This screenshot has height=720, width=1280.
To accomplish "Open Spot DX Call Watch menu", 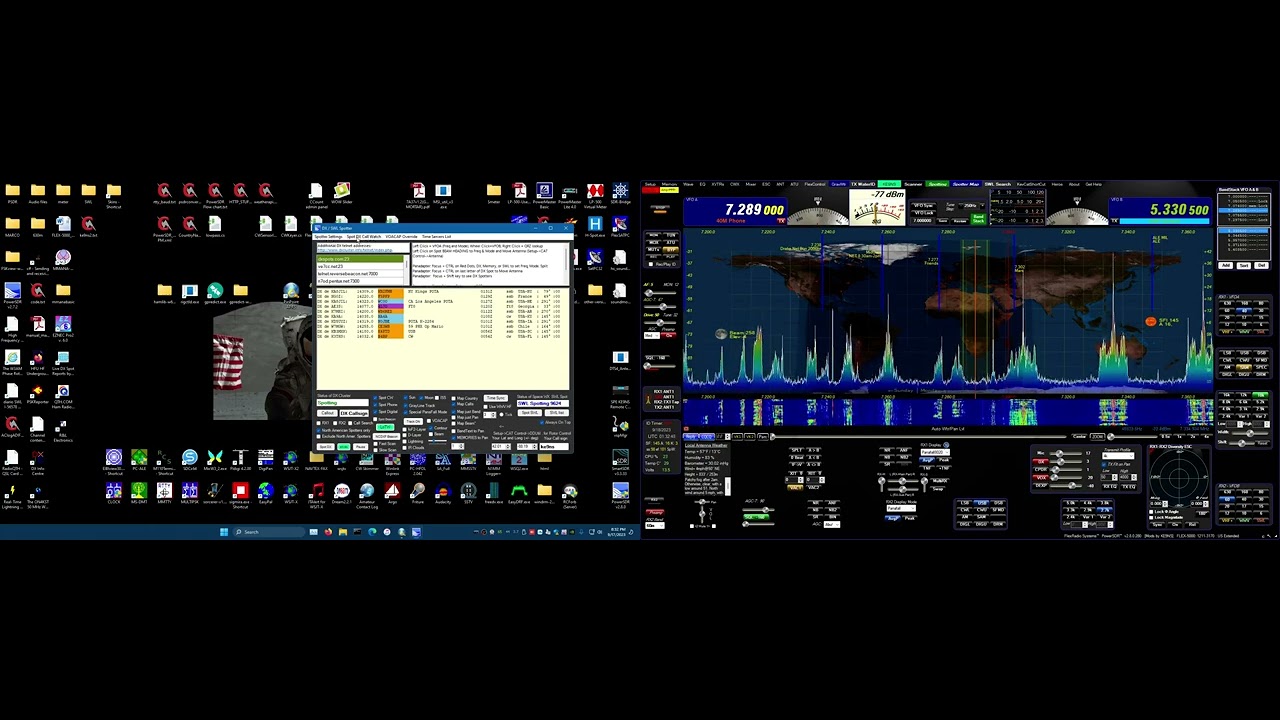I will coord(364,237).
